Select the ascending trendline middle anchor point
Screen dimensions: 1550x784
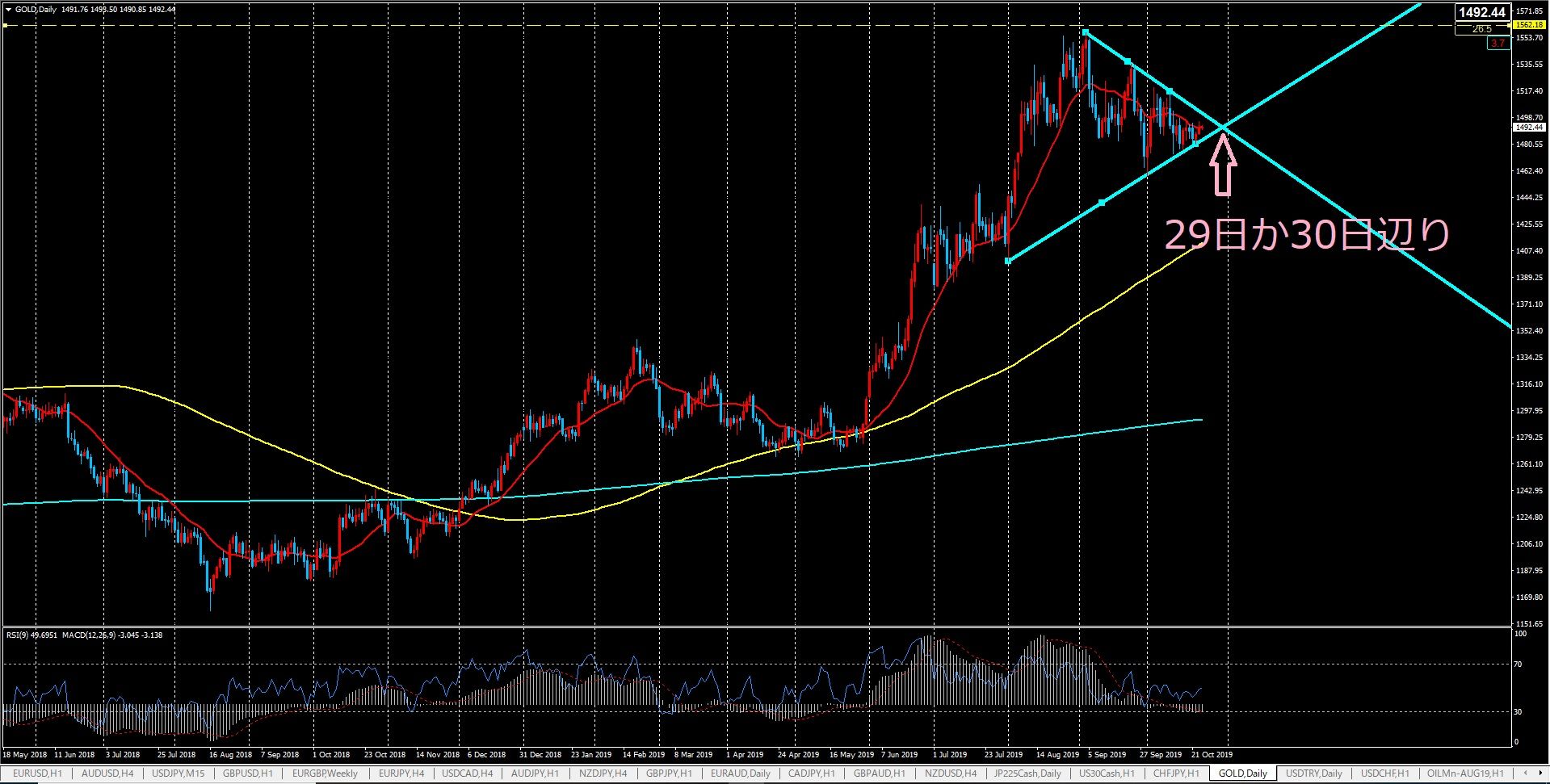coord(1102,203)
